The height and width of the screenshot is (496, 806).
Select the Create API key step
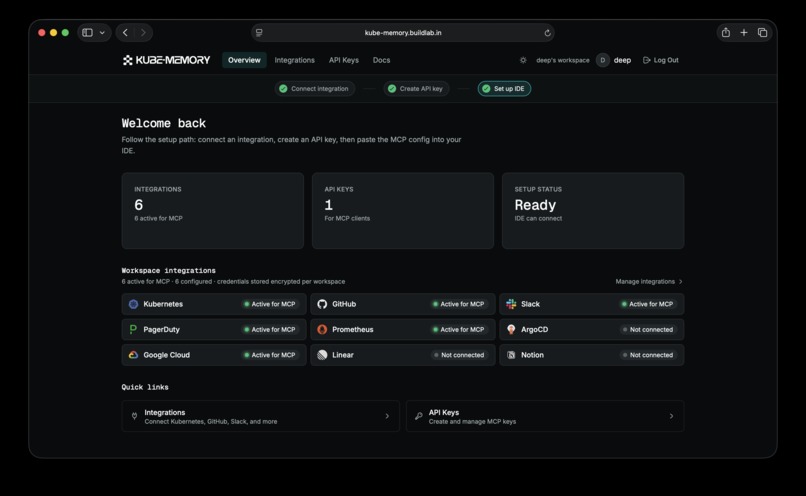tap(415, 88)
